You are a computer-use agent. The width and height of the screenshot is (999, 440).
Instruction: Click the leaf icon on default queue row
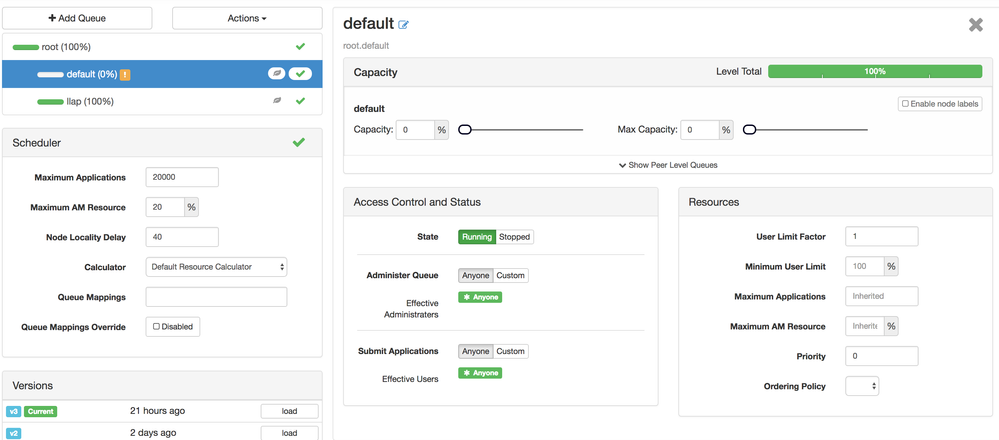pos(276,74)
